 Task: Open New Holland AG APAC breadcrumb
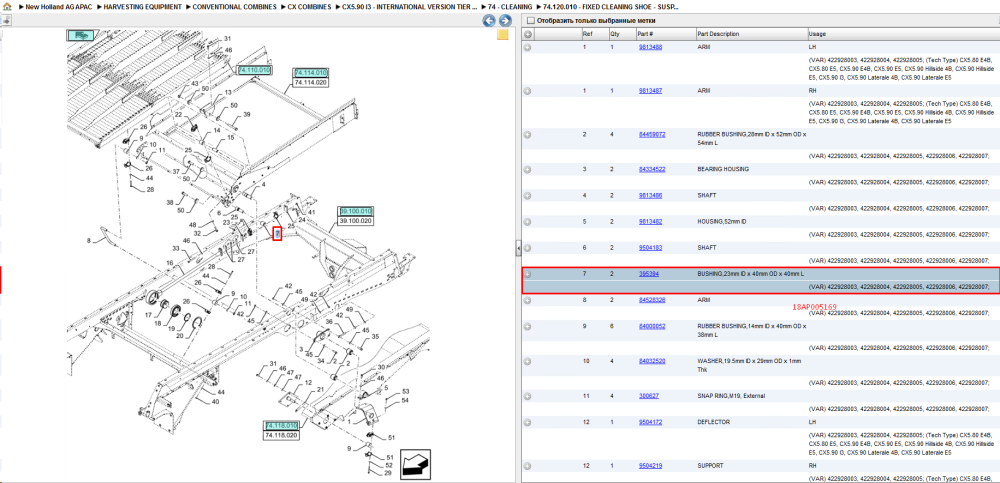[57, 6]
